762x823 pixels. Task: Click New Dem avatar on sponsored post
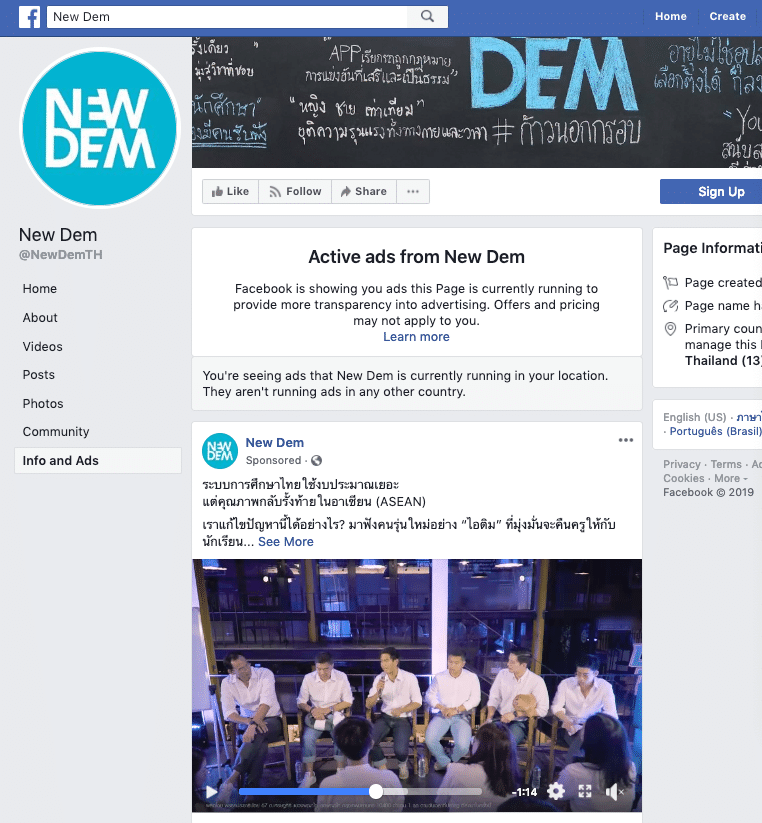point(220,451)
